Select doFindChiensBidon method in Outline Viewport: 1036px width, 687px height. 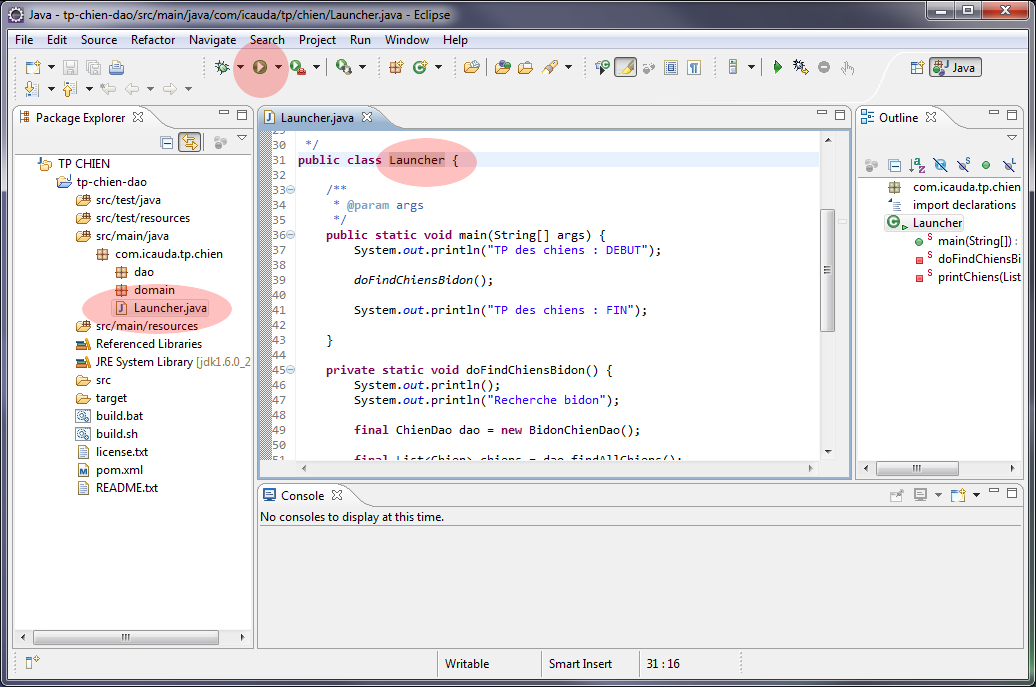(x=977, y=259)
